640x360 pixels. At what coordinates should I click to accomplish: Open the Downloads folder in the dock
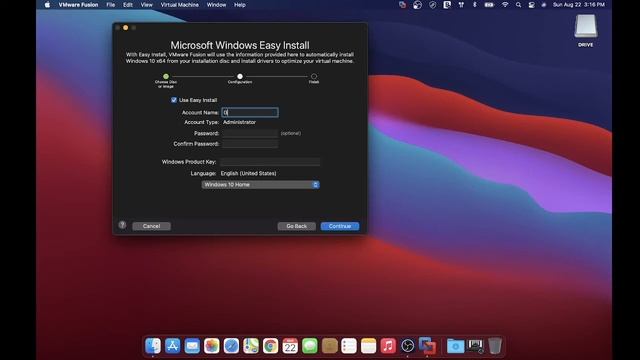[x=456, y=346]
